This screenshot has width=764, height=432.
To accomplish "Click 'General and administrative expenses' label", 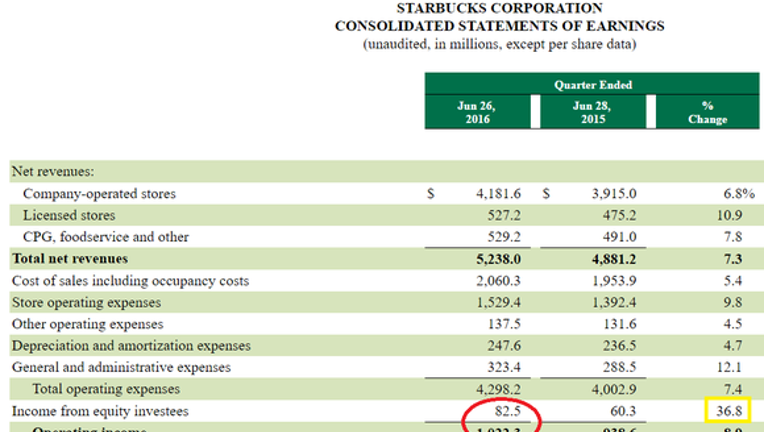I will coord(121,367).
